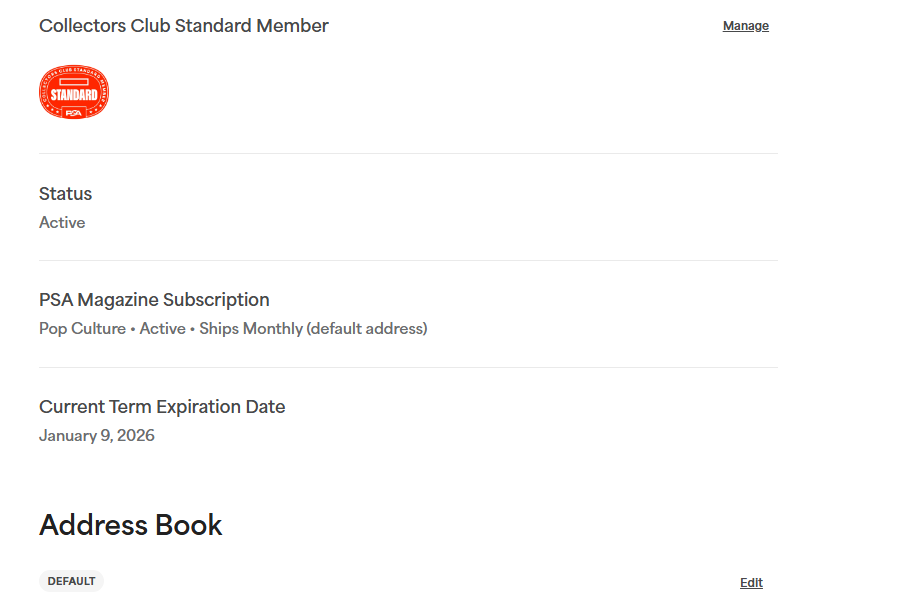Viewport: 909px width, 593px height.
Task: Select the Pop Culture subscription text
Action: 82,329
